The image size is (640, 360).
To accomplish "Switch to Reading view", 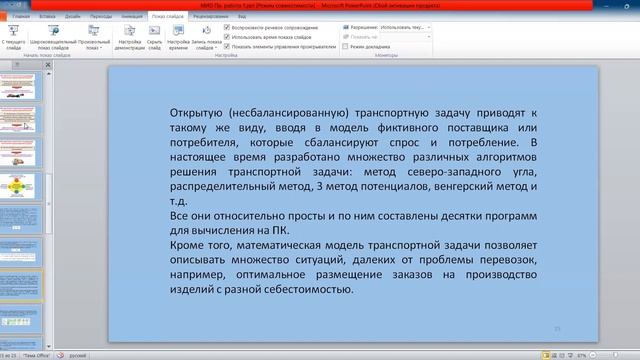I will click(562, 356).
